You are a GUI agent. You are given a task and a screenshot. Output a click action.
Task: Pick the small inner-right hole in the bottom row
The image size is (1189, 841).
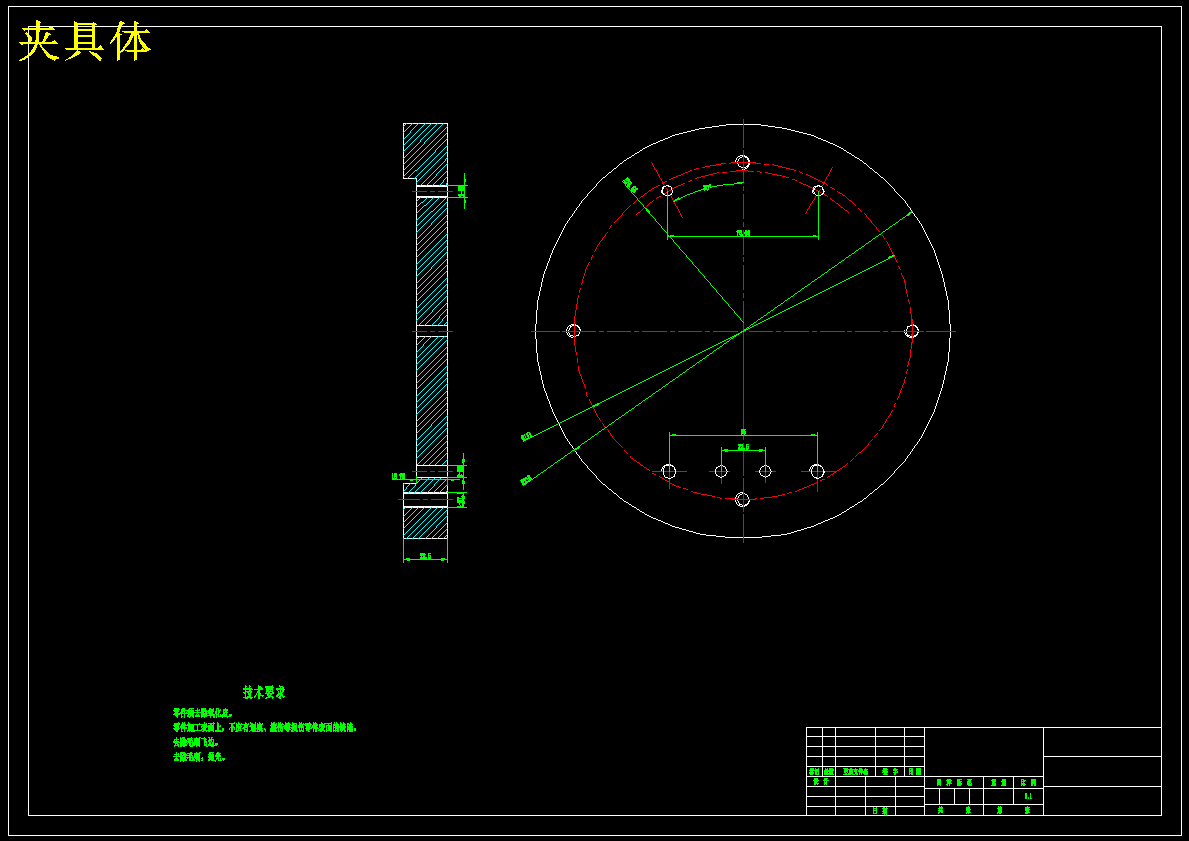[x=765, y=471]
